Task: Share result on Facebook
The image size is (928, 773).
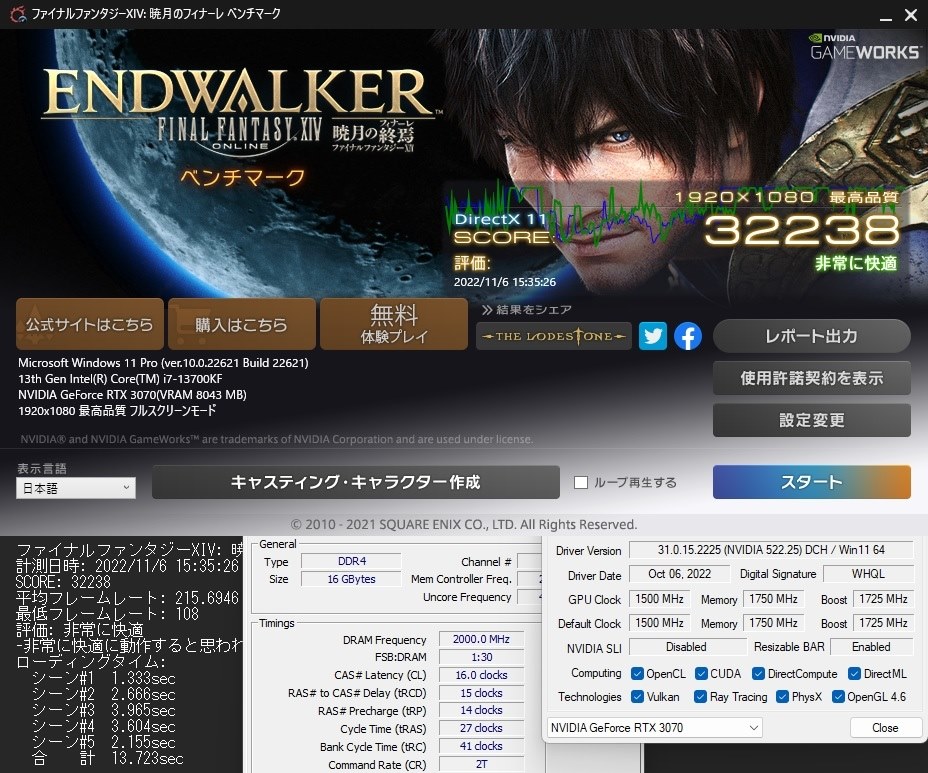Action: [688, 336]
